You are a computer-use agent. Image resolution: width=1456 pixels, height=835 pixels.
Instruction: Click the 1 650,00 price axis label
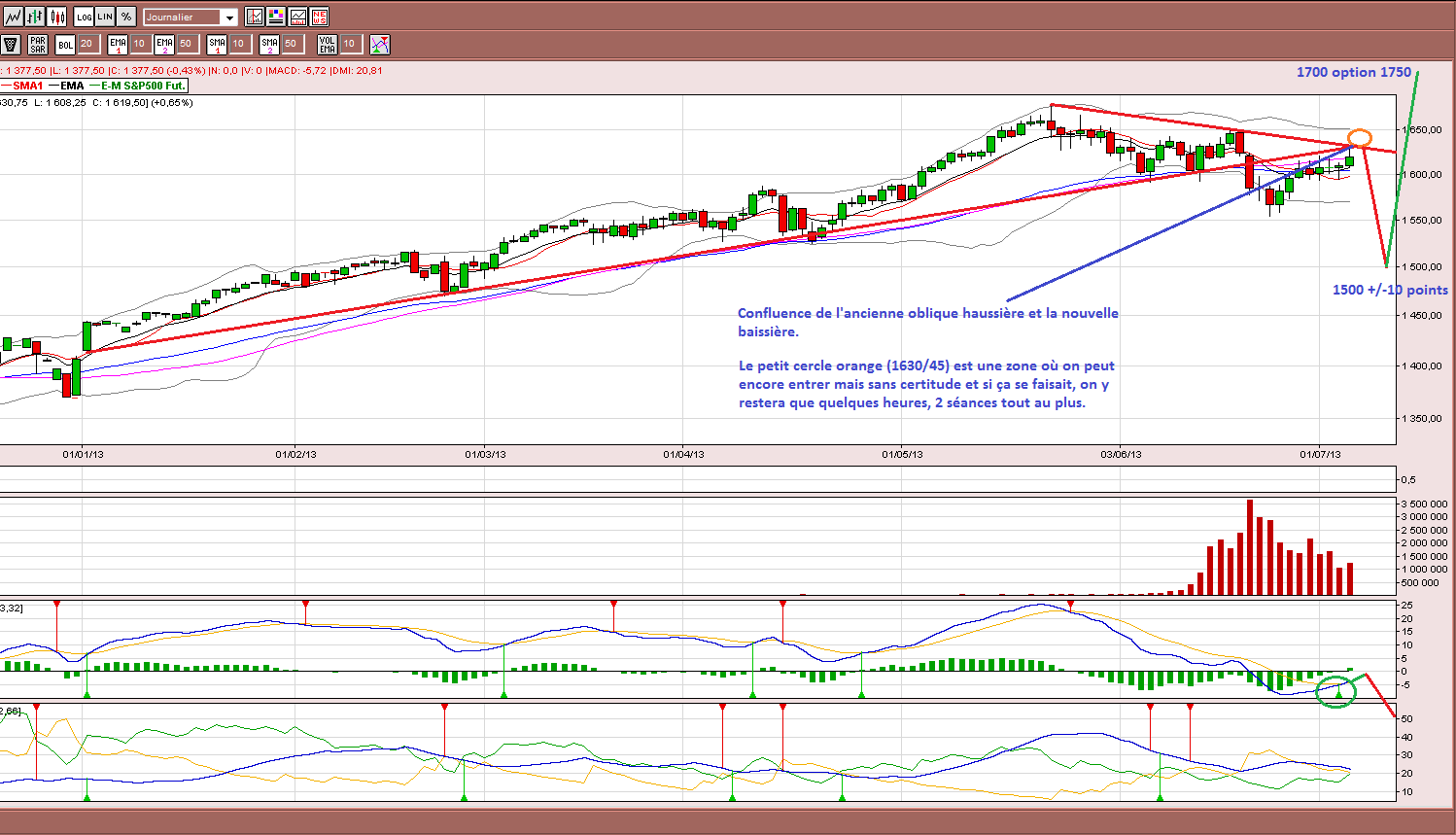click(x=1421, y=129)
